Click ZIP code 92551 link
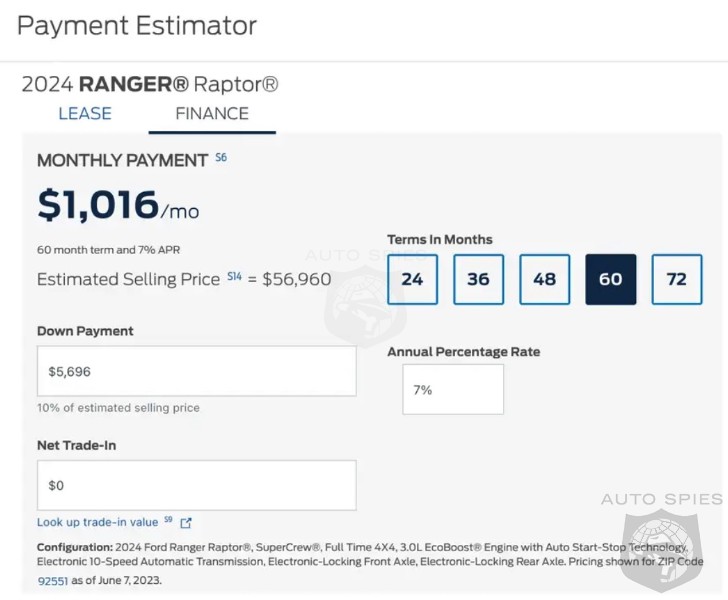This screenshot has width=728, height=600. tap(52, 581)
